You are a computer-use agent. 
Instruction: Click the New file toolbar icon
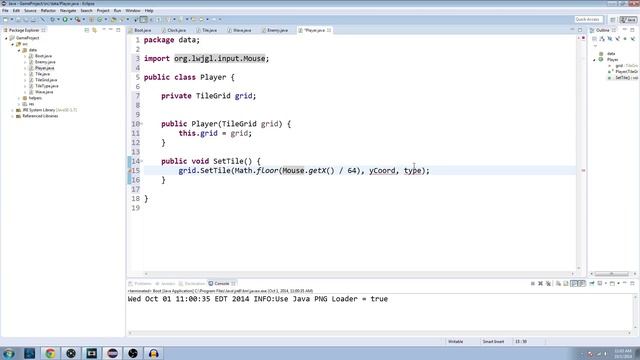tap(6, 20)
